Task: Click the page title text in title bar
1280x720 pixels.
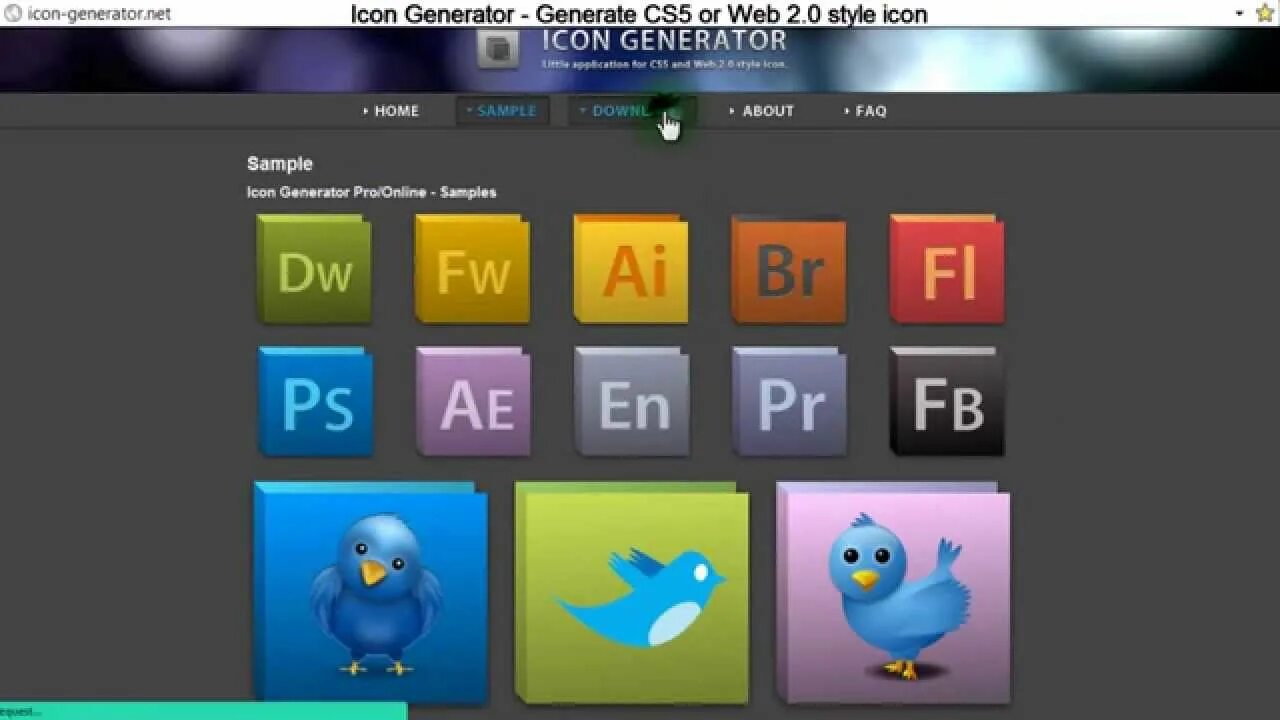Action: [x=639, y=14]
